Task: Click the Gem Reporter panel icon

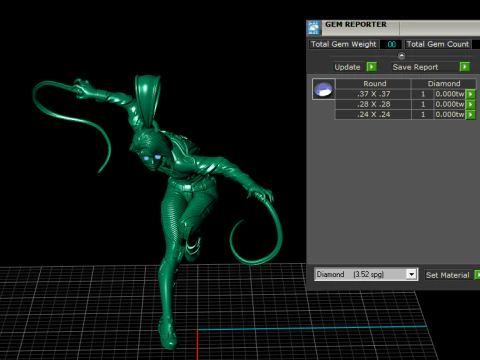Action: 314,28
